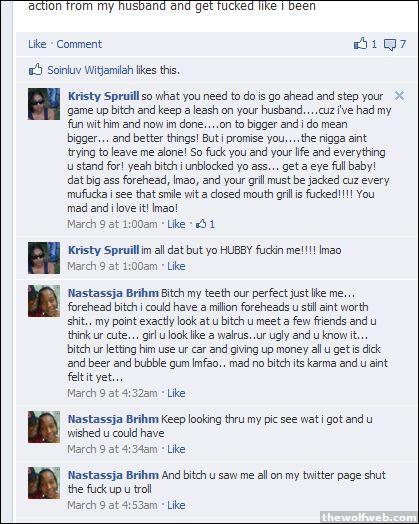Screen dimensions: 419x524
Task: Like the long Kristy Spruill comment
Action: pos(176,224)
